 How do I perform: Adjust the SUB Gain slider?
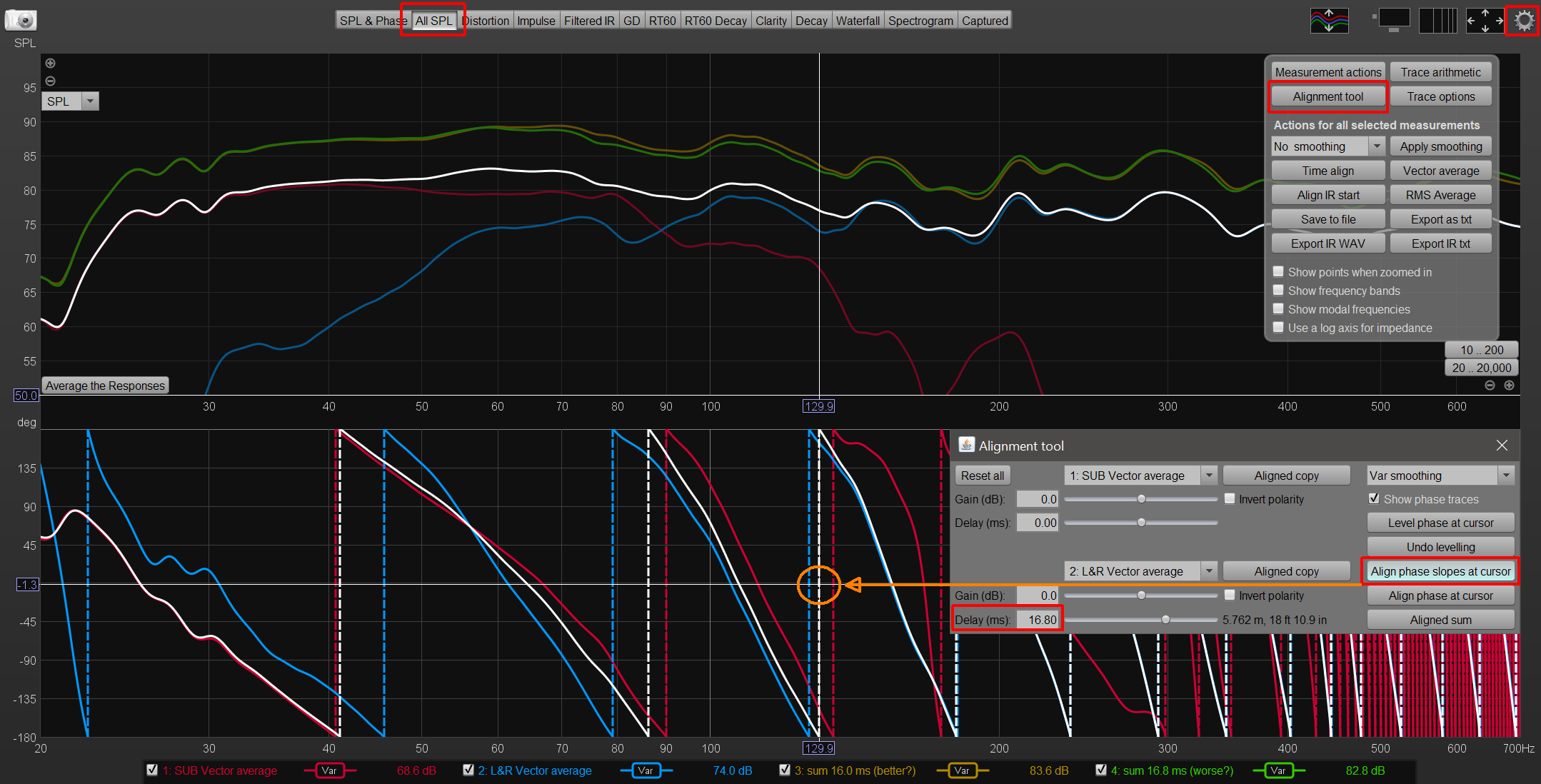(x=1141, y=499)
